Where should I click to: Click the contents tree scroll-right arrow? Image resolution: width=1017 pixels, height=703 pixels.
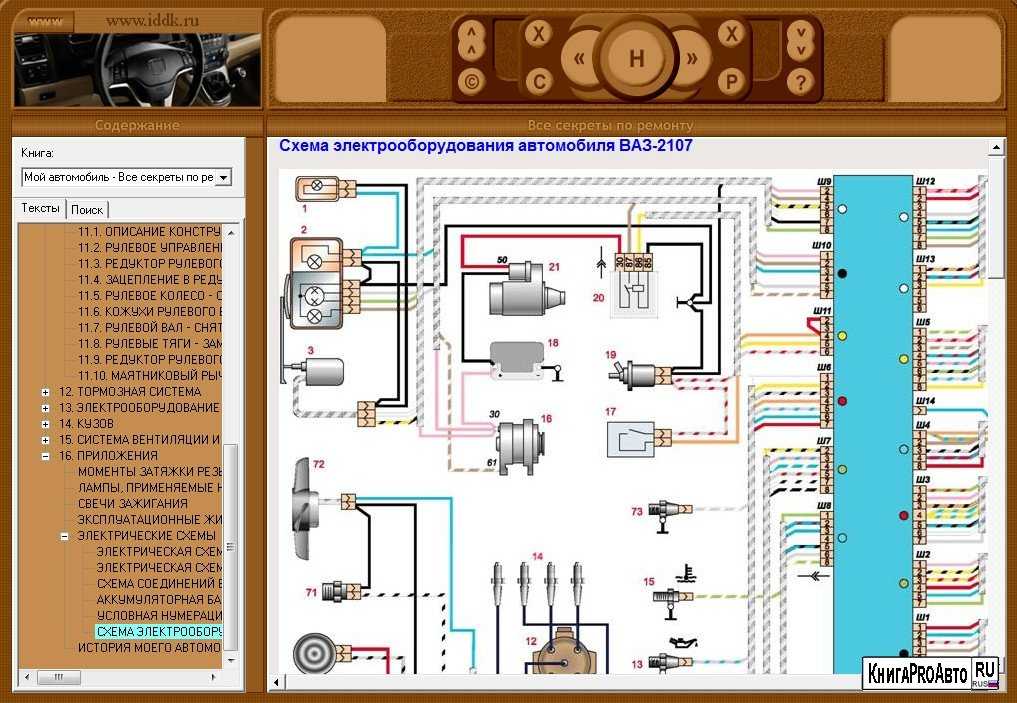tap(214, 677)
